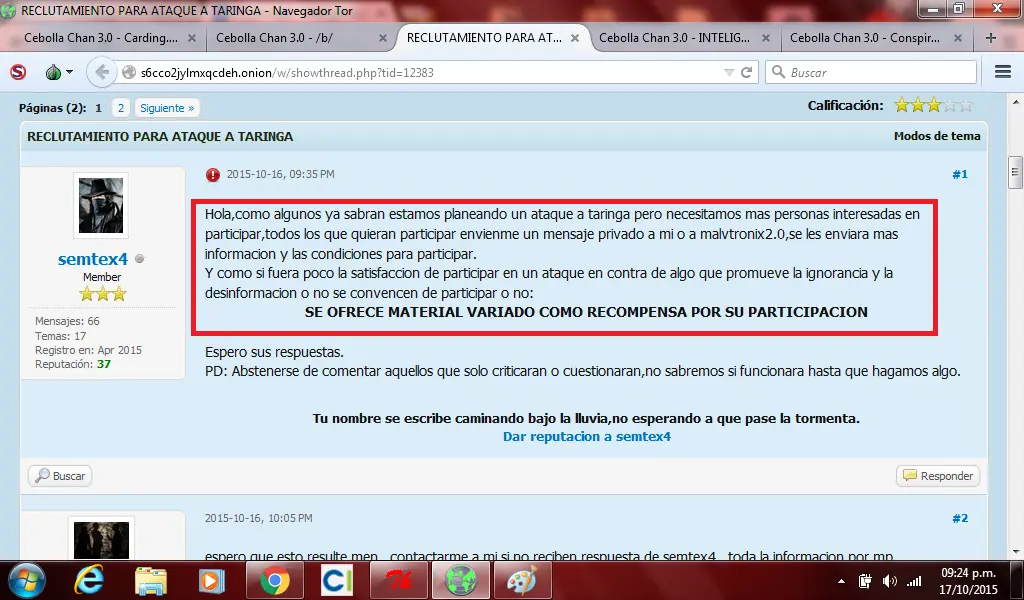Reload the current page
1024x600 pixels.
pos(746,72)
